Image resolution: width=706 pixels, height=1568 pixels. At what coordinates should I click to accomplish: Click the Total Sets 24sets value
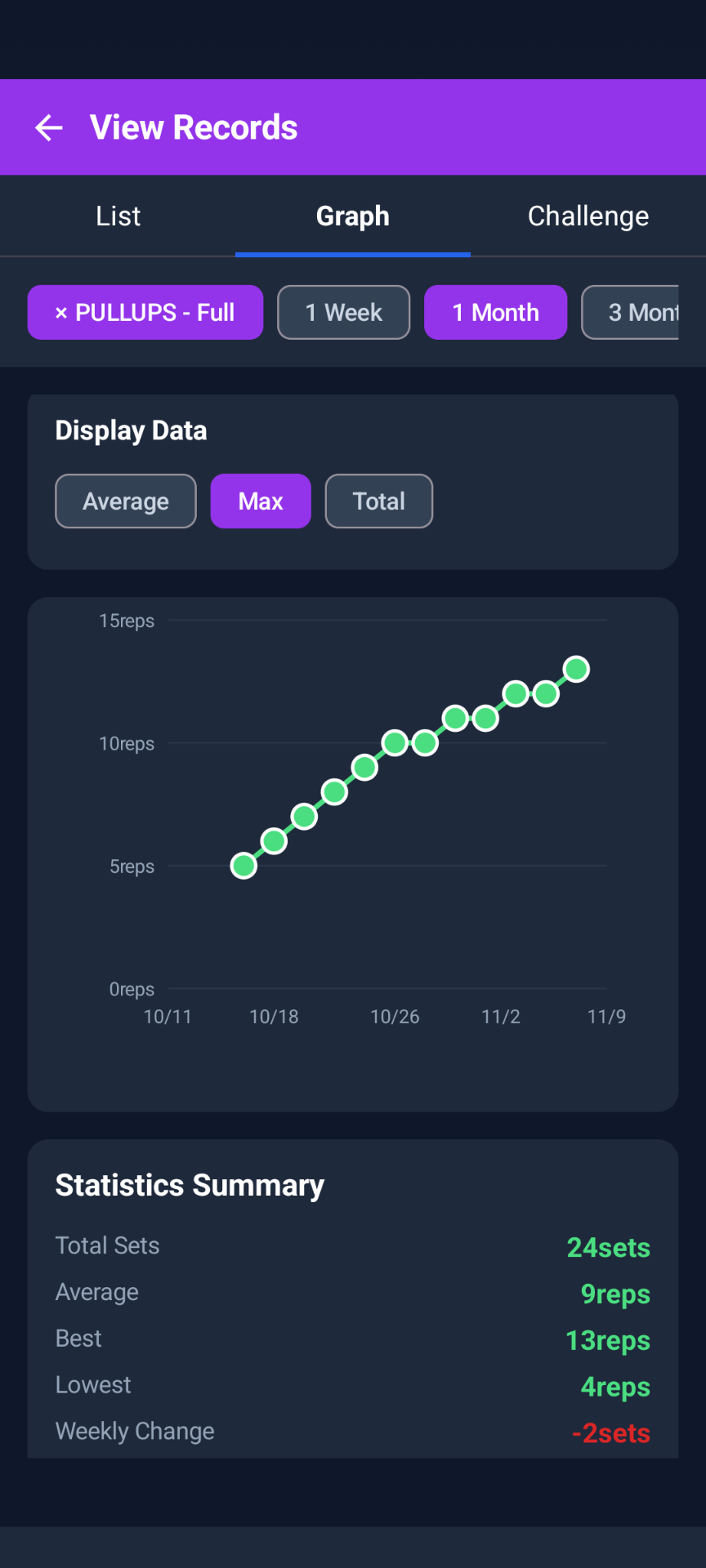point(608,1247)
